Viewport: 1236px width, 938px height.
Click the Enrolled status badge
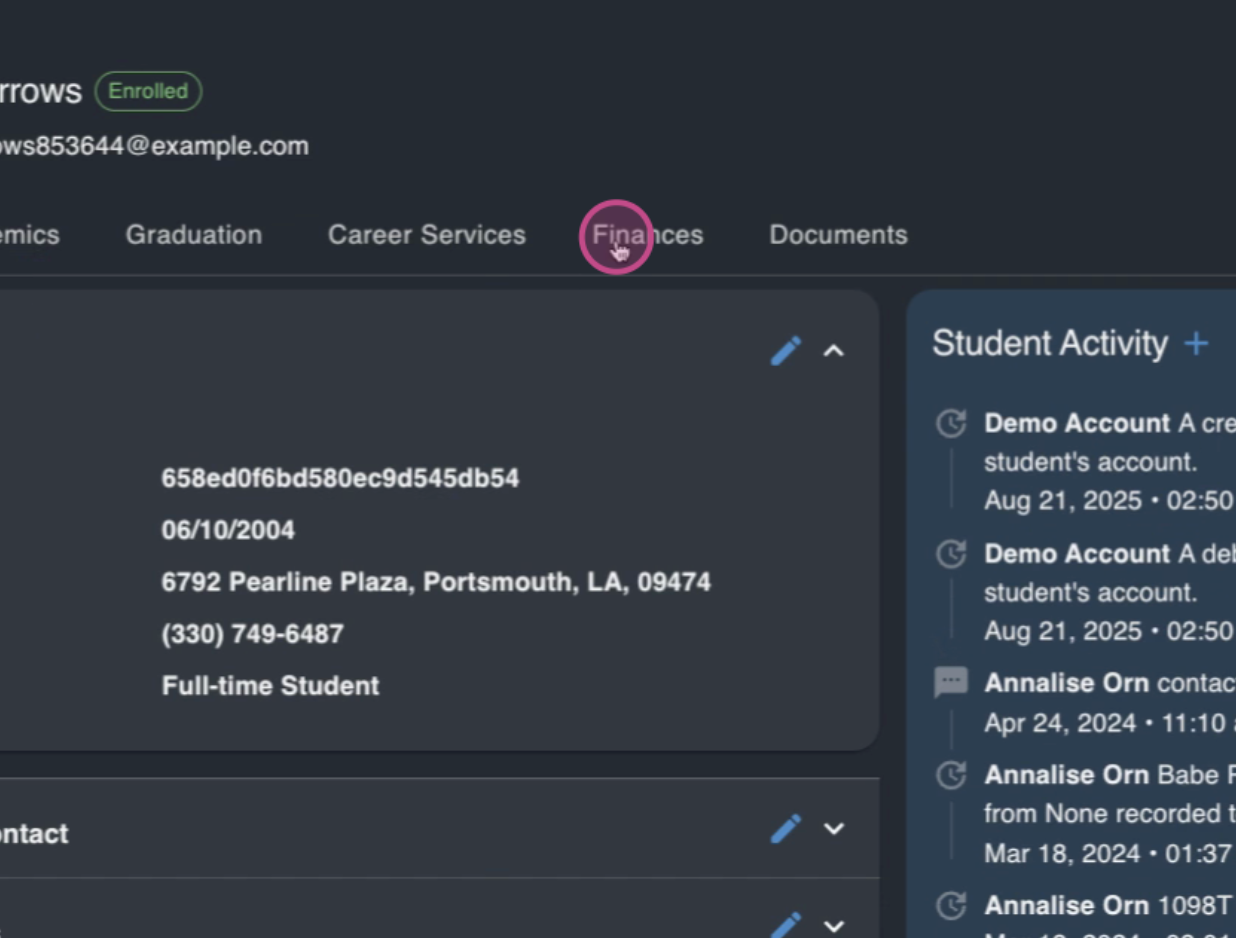[148, 91]
